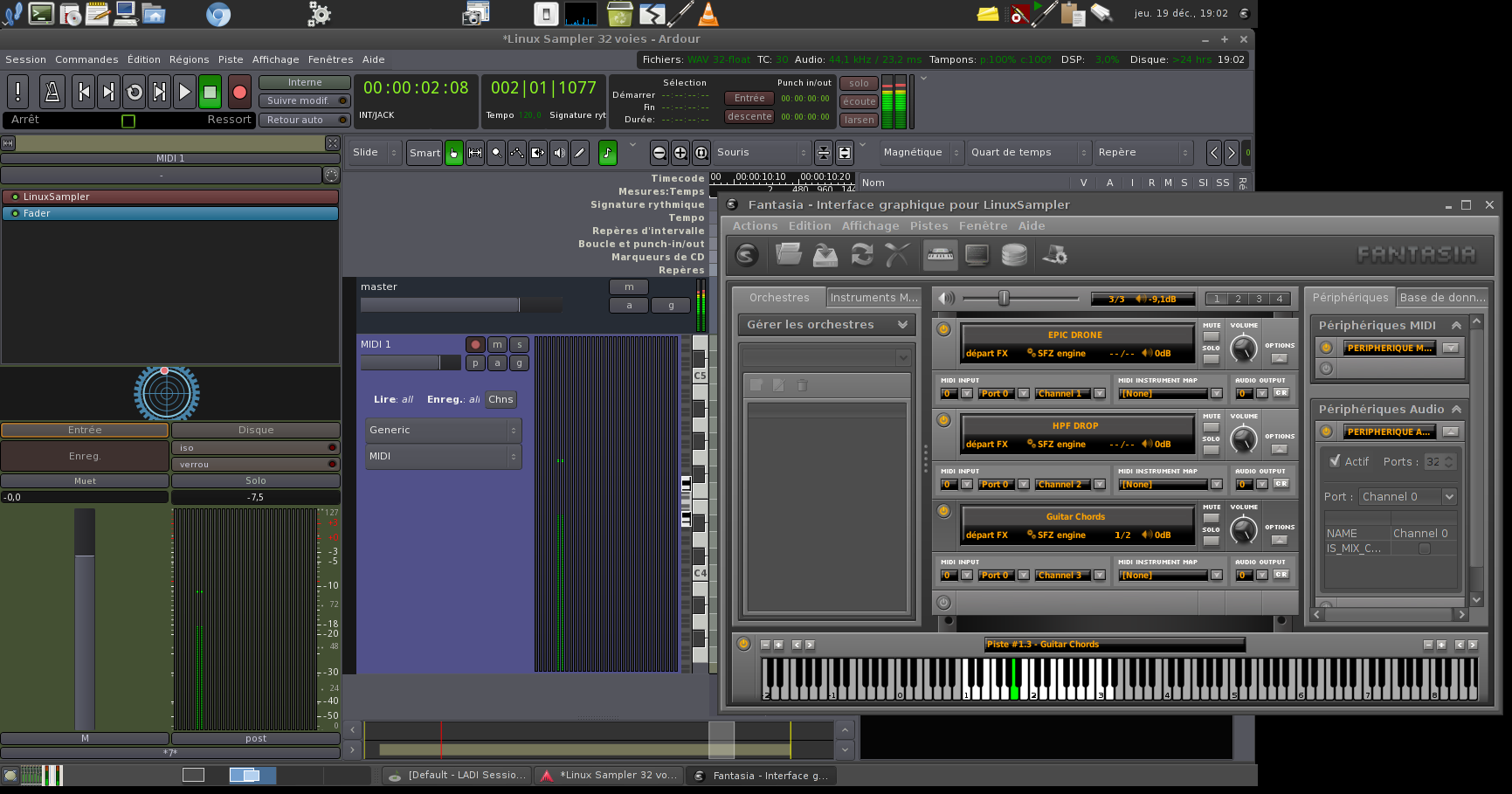This screenshot has height=794, width=1512.
Task: Switch to the Instruments M... tab
Action: [x=873, y=298]
